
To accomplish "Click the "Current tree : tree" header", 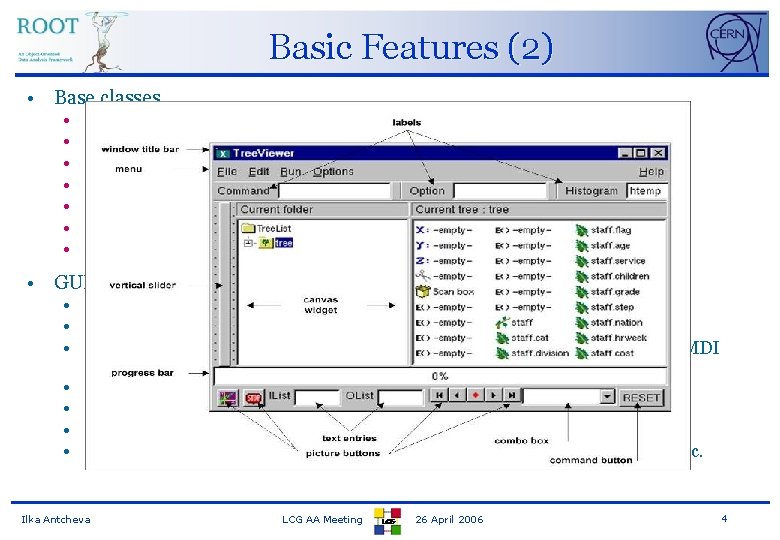I will point(462,210).
